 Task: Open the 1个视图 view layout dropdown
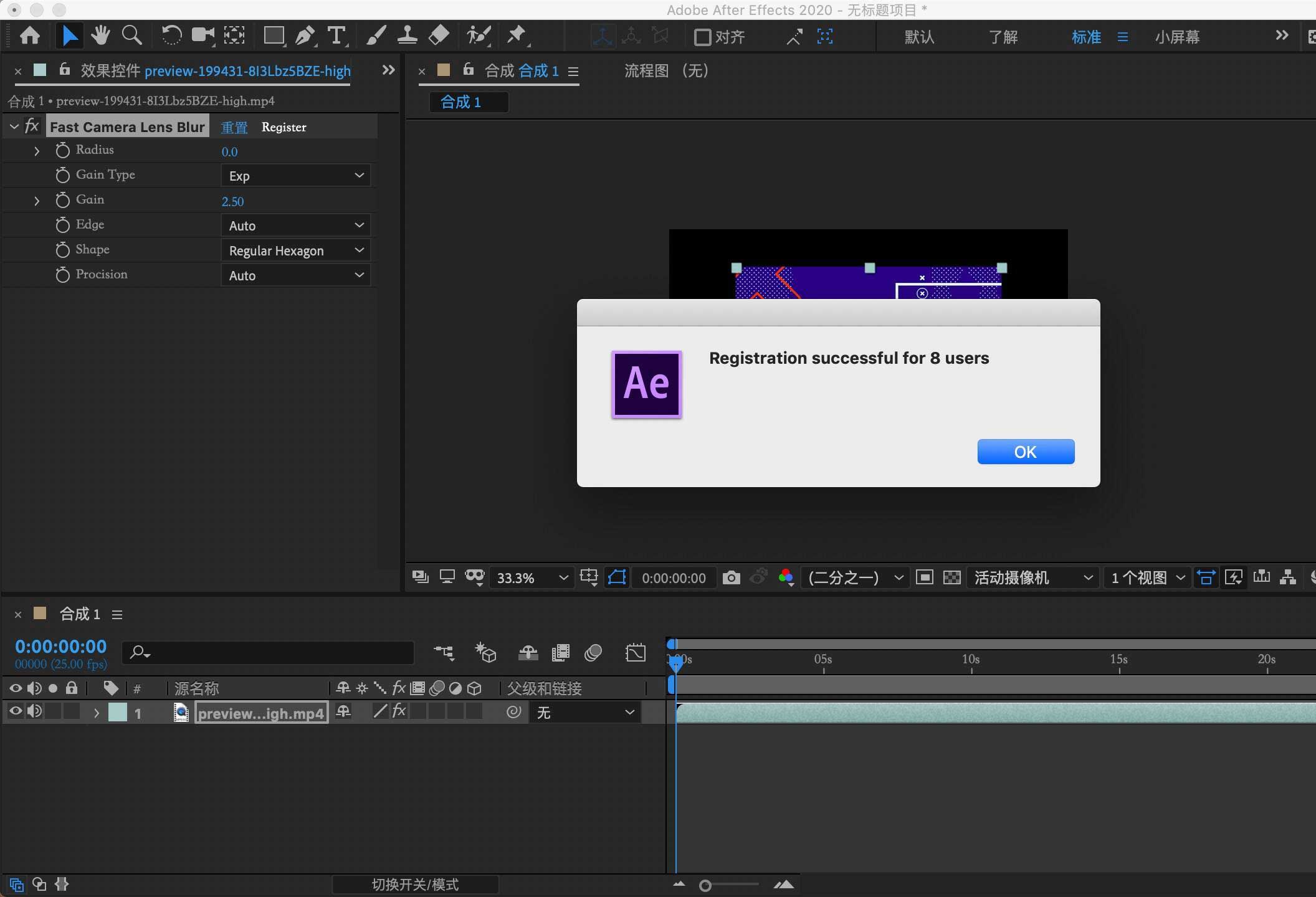pyautogui.click(x=1147, y=577)
